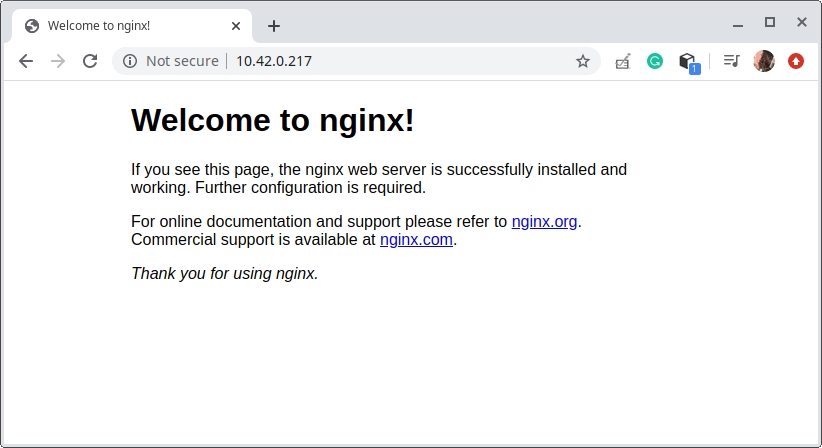Click the address bar showing 10.42.0.217
Image resolution: width=822 pixels, height=448 pixels.
[356, 61]
